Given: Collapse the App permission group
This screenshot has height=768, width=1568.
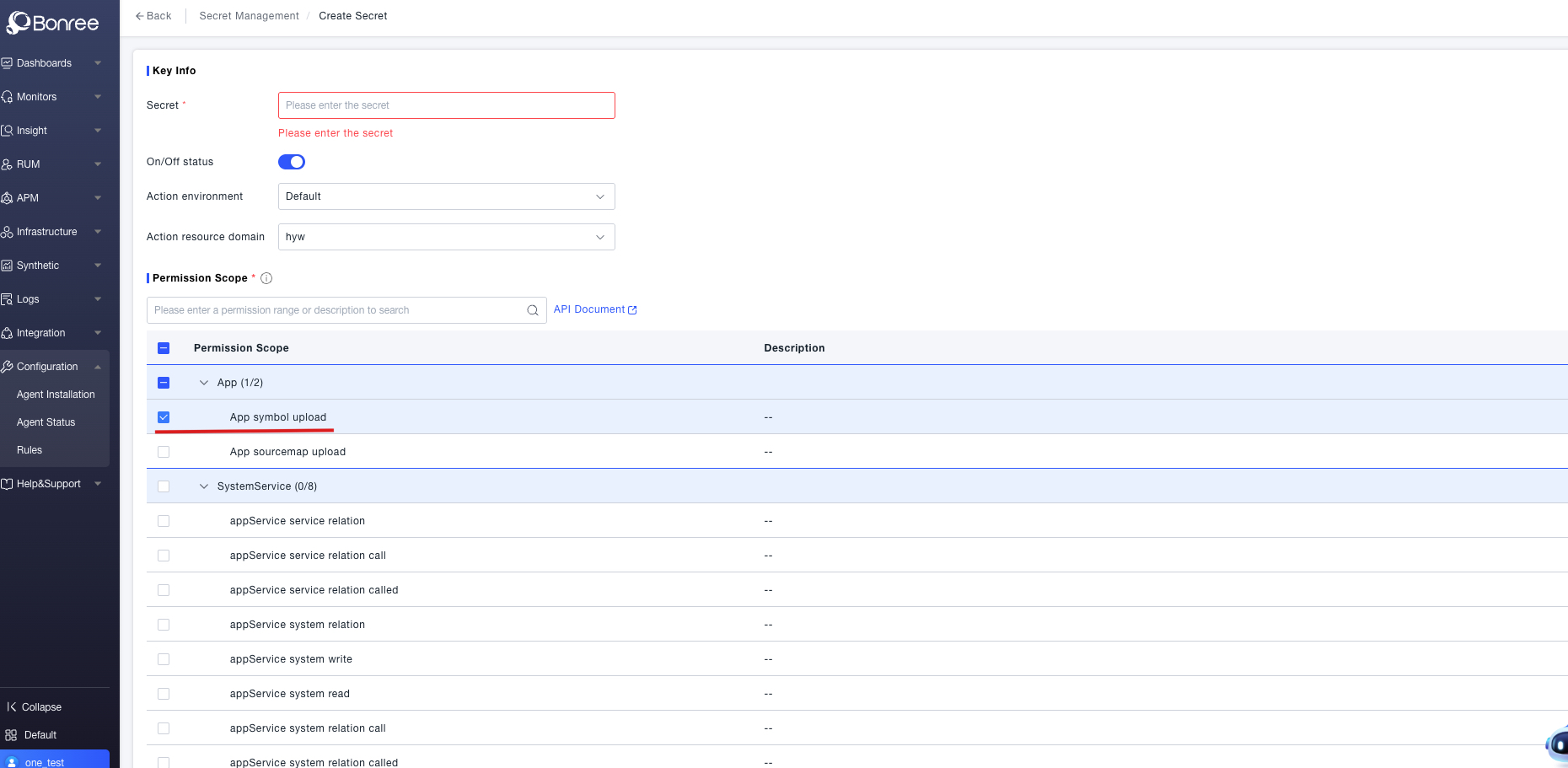Looking at the screenshot, I should (203, 382).
